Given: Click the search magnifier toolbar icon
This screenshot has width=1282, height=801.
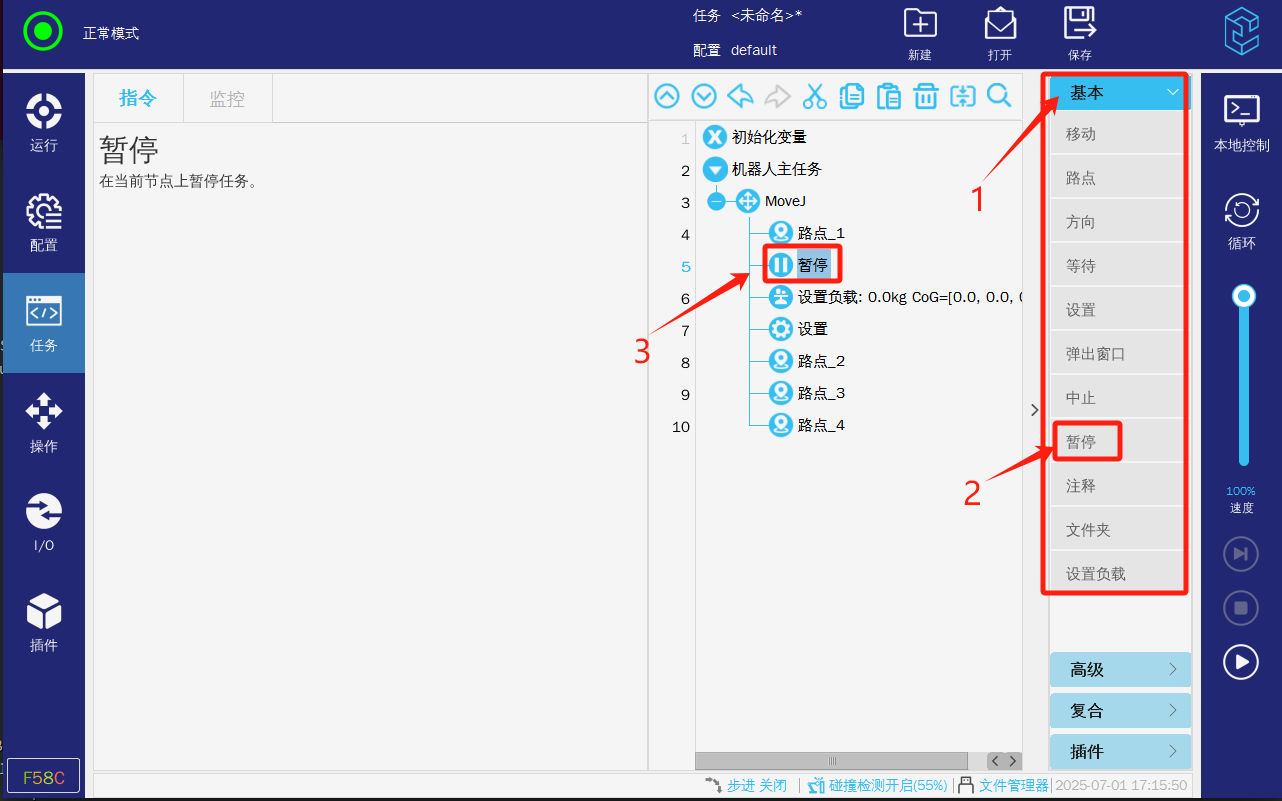Looking at the screenshot, I should [x=999, y=96].
